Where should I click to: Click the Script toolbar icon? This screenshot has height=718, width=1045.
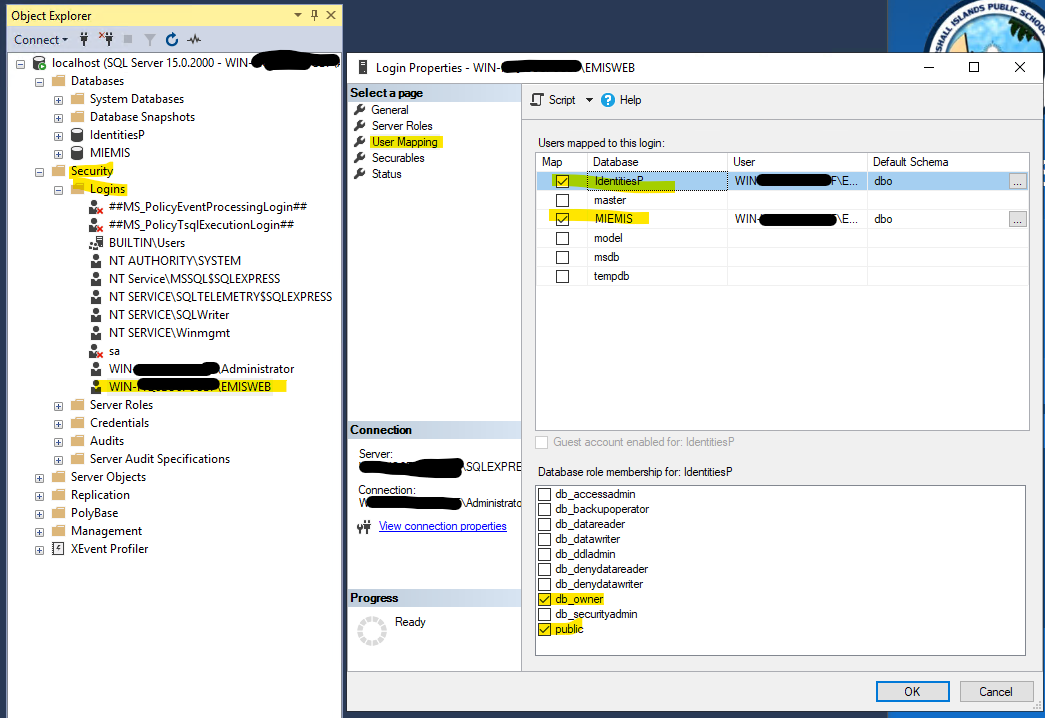[x=537, y=100]
